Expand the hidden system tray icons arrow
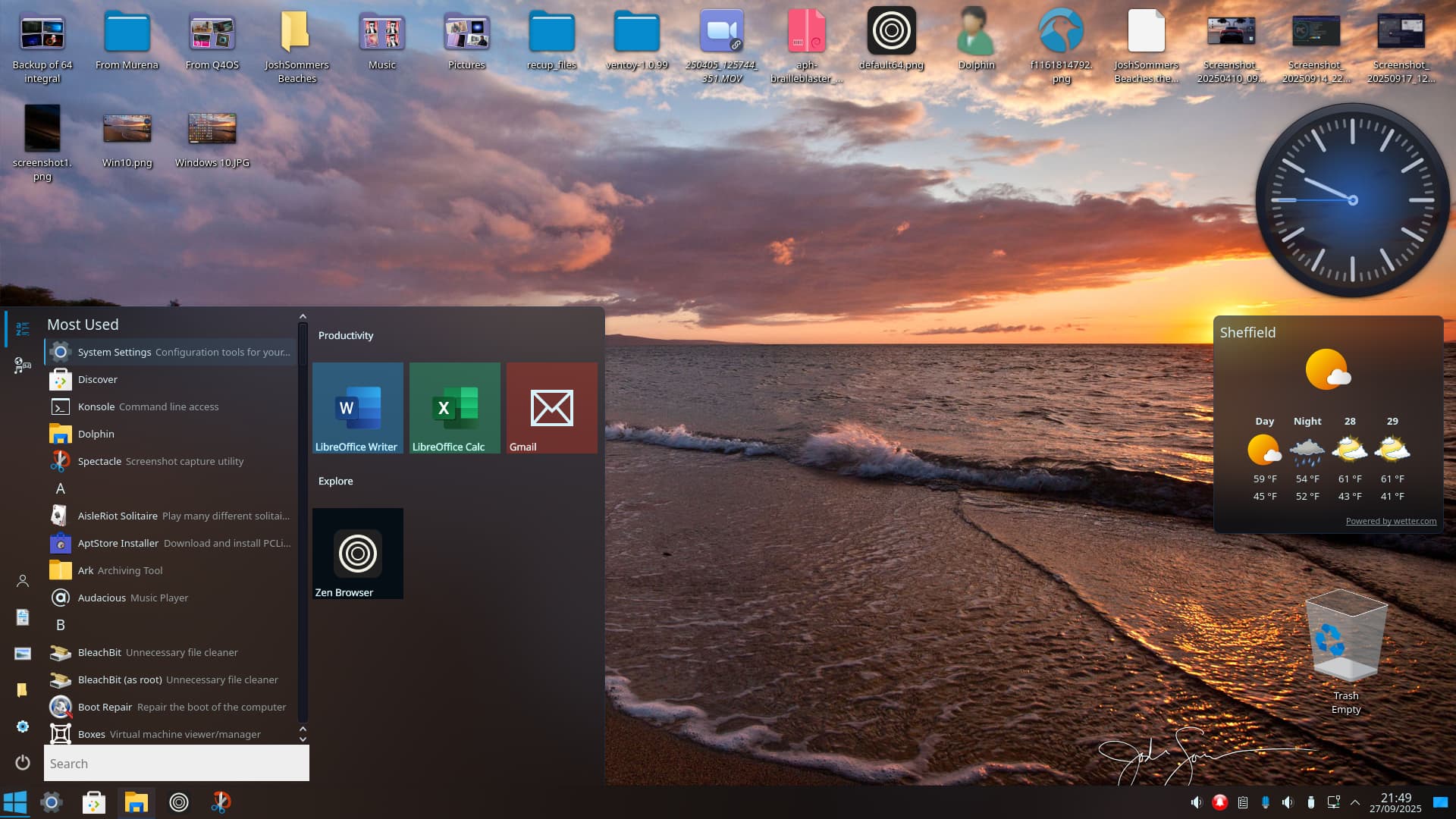Screen dimensions: 1456x819 coord(1355,802)
